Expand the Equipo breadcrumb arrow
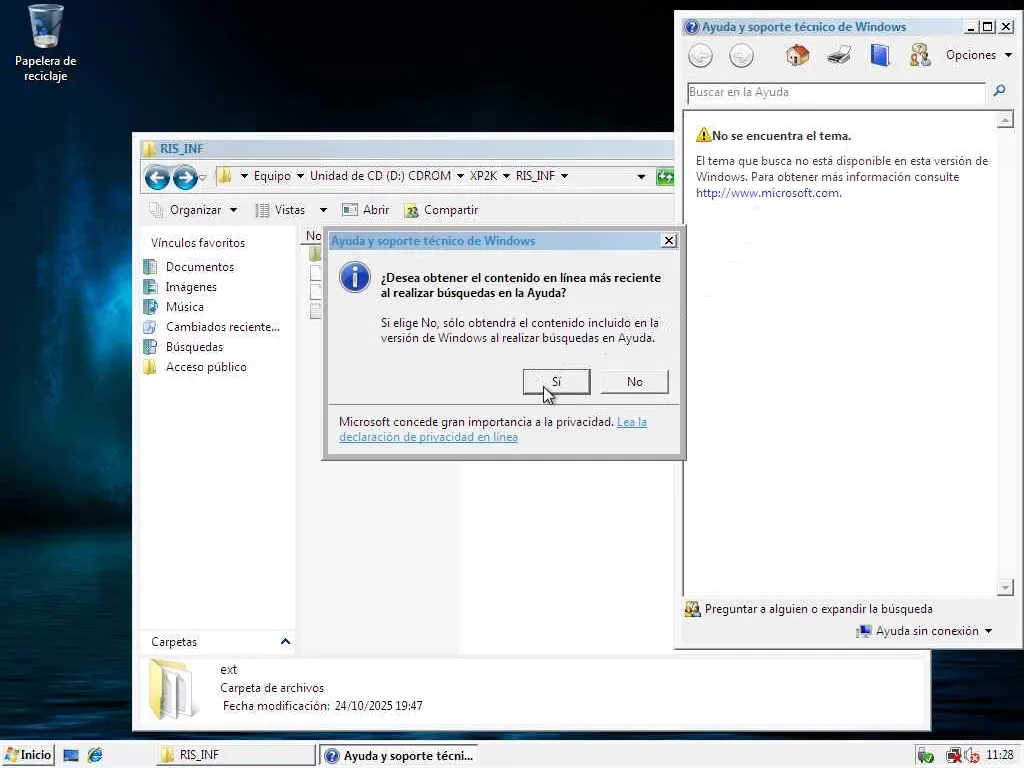1024x768 pixels. [300, 176]
